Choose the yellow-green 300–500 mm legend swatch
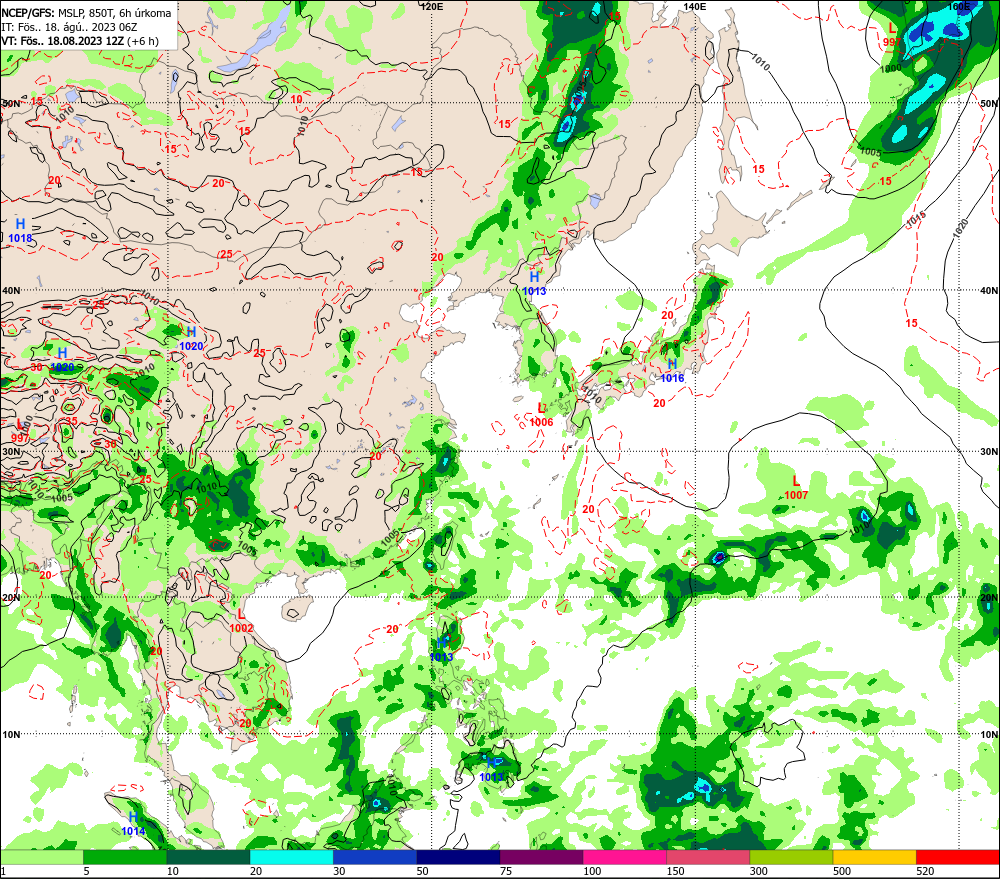1000x879 pixels. tap(791, 857)
